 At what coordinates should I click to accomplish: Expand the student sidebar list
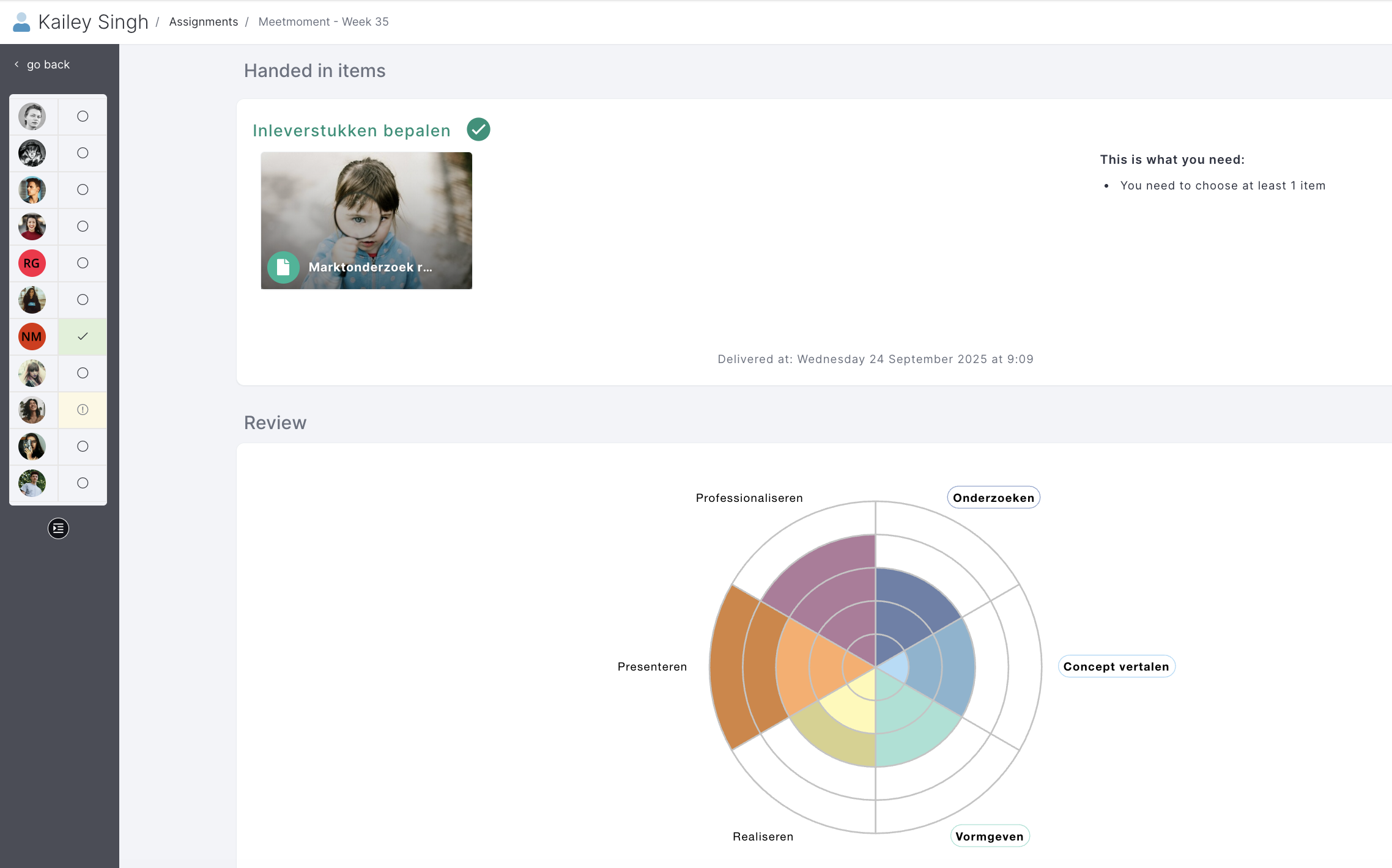click(x=58, y=528)
